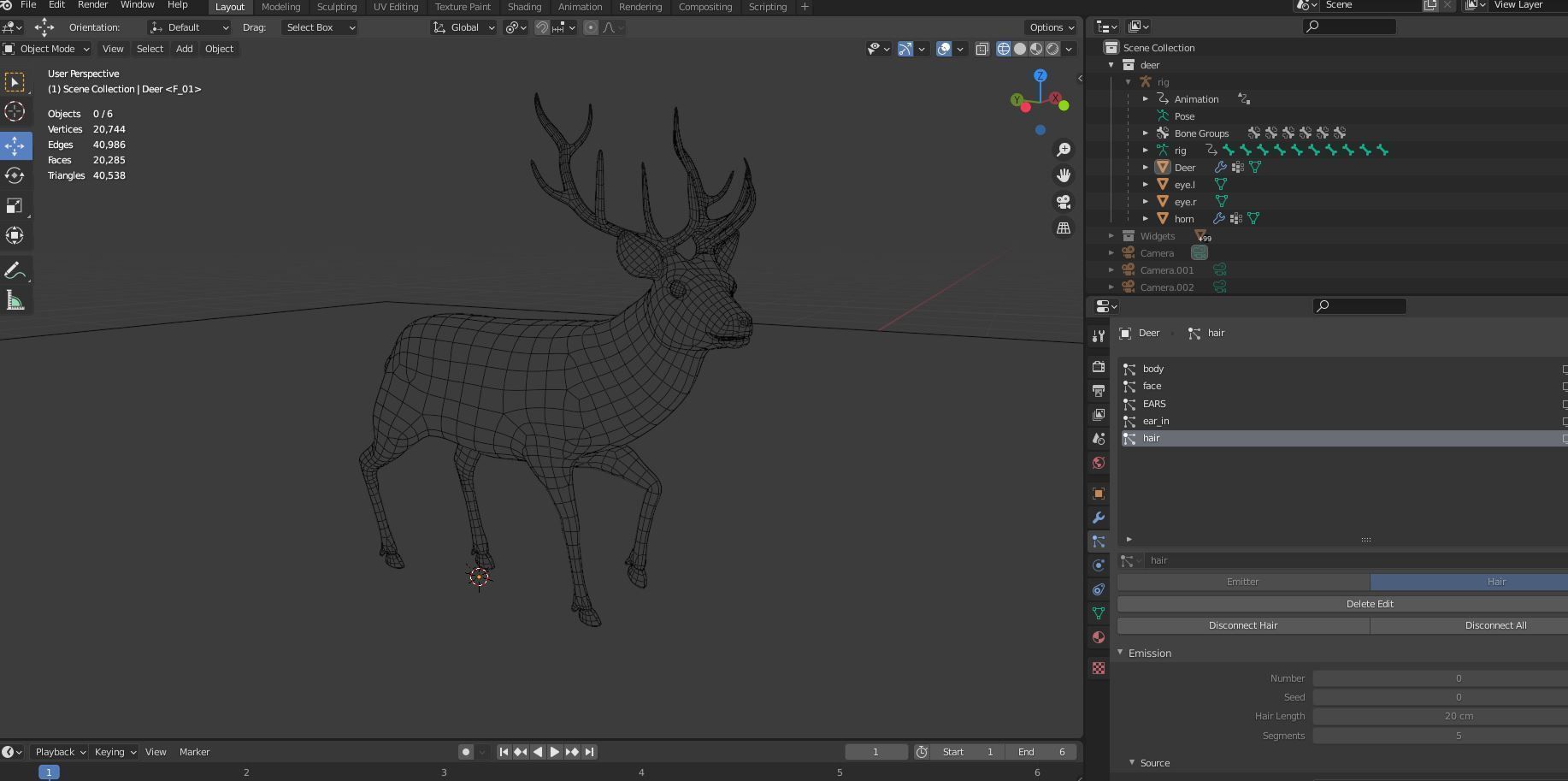Screen dimensions: 1568x781
Task: Open the Object Mode dropdown
Action: tap(46, 49)
